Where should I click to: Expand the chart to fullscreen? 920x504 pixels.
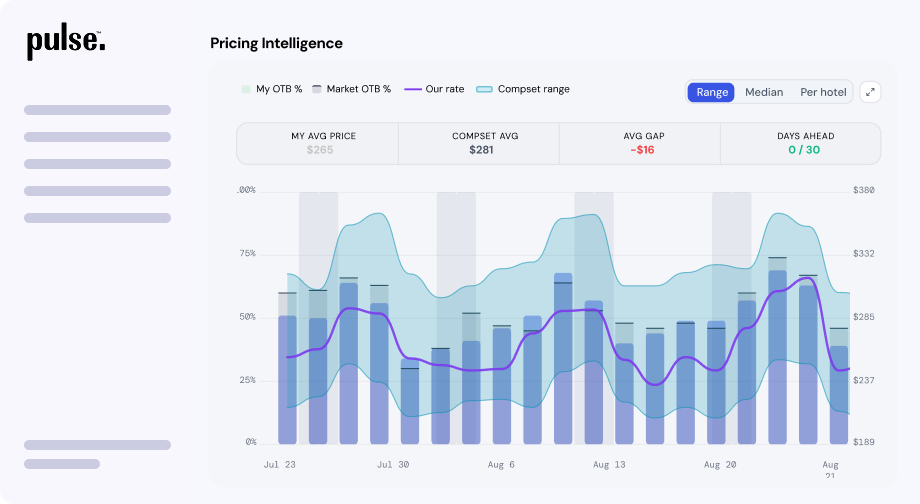(x=870, y=92)
